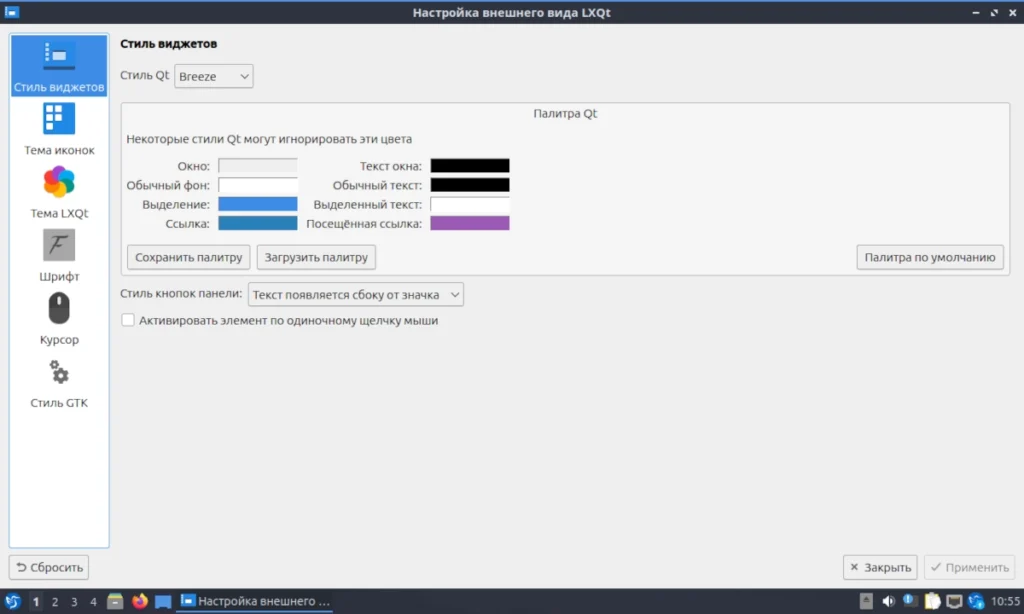Image resolution: width=1024 pixels, height=614 pixels.
Task: Open the Шрифт settings section
Action: (x=59, y=256)
